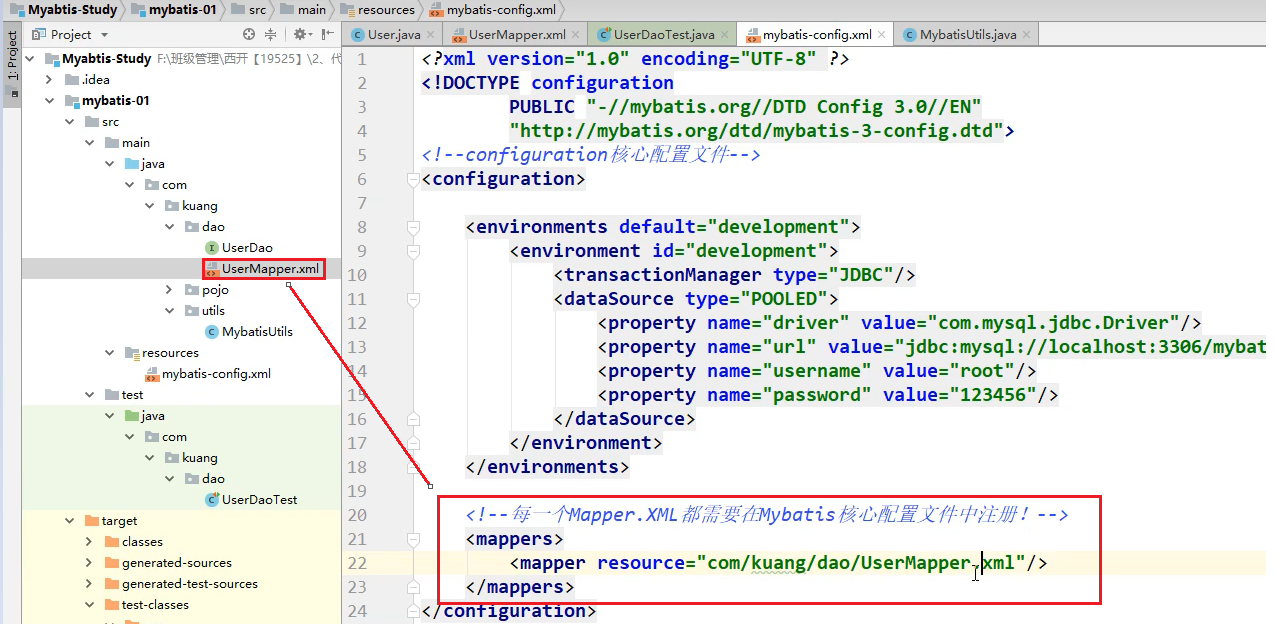Collapse the resources folder arrow in tree
This screenshot has height=624, width=1276.
click(x=110, y=353)
